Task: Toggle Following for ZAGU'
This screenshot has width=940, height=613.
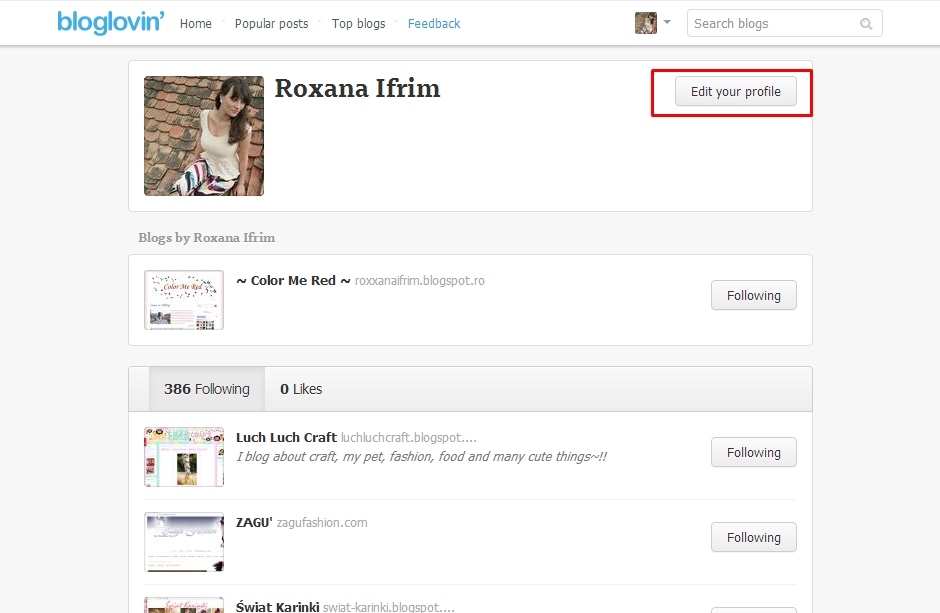Action: (x=754, y=537)
